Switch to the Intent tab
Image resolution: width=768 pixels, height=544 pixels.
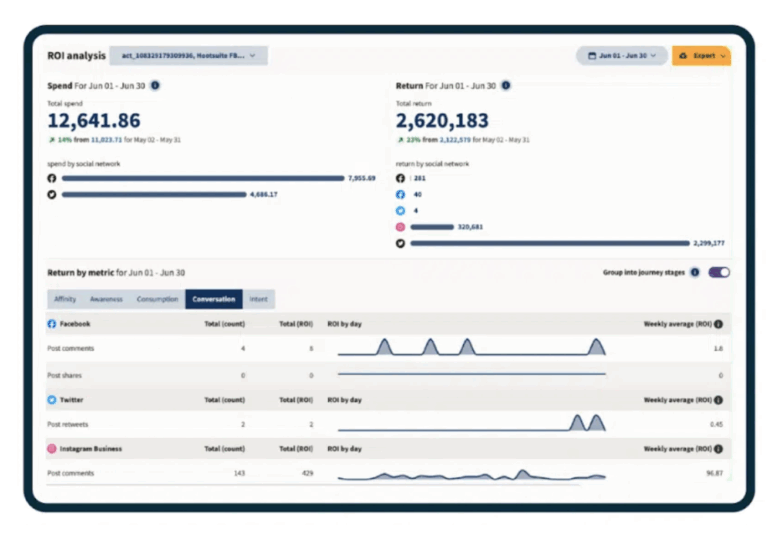pyautogui.click(x=259, y=299)
